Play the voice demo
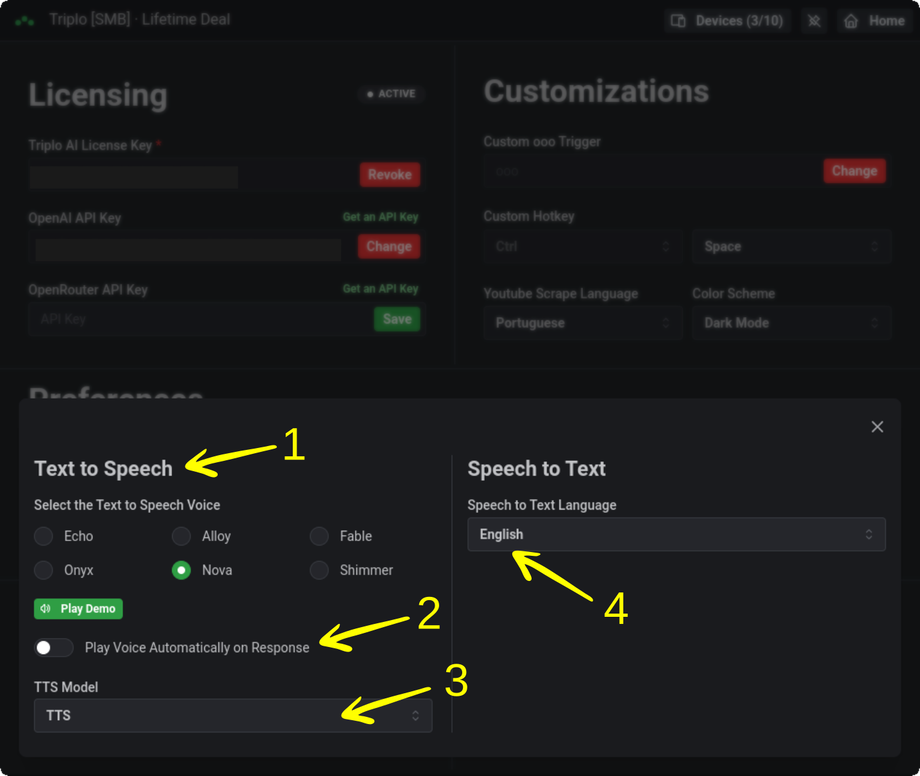This screenshot has width=920, height=776. point(78,608)
